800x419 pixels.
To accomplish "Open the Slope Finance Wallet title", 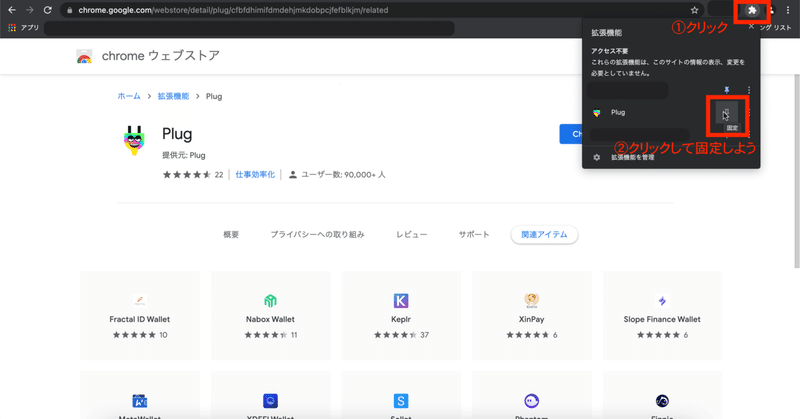I will [662, 319].
